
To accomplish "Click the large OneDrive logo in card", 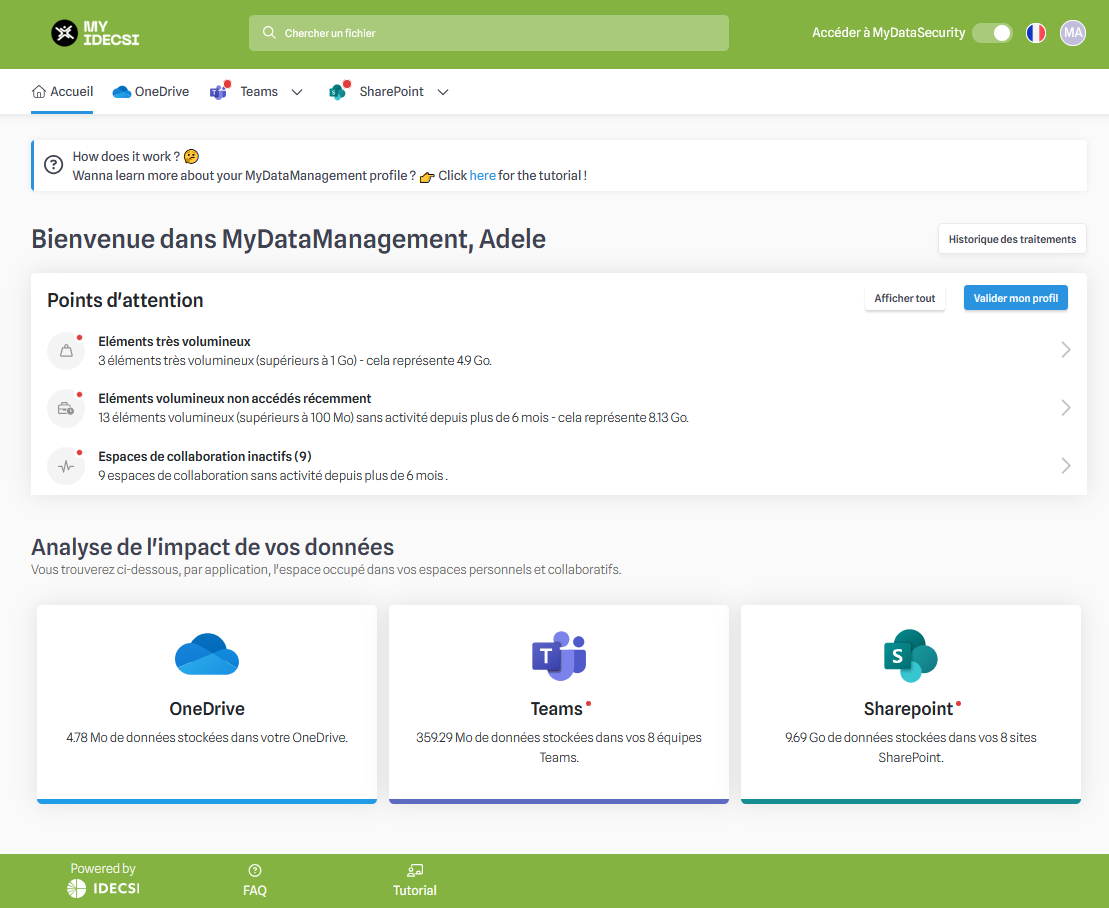I will [207, 655].
